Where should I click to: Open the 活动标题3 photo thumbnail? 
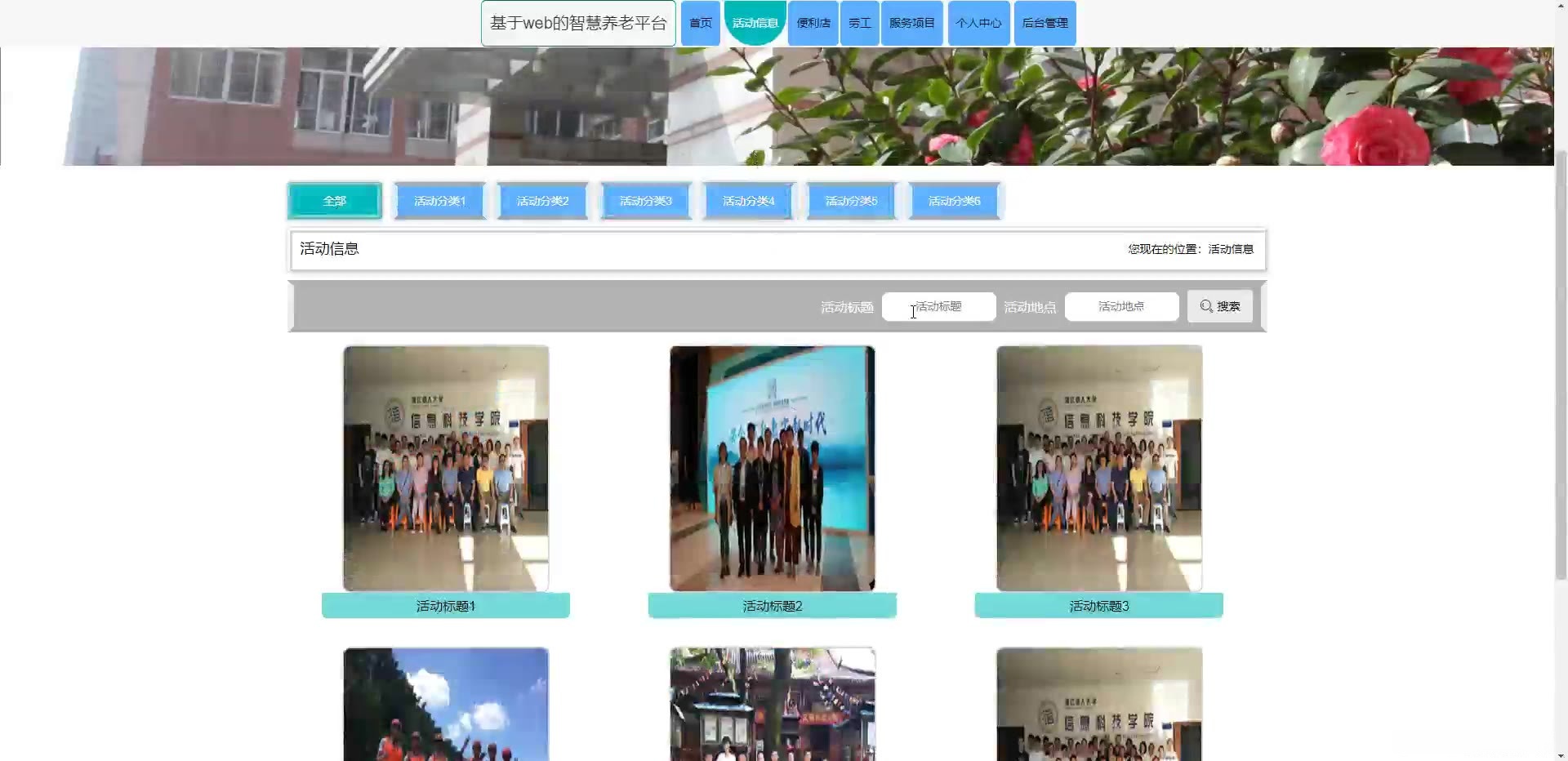(1099, 468)
